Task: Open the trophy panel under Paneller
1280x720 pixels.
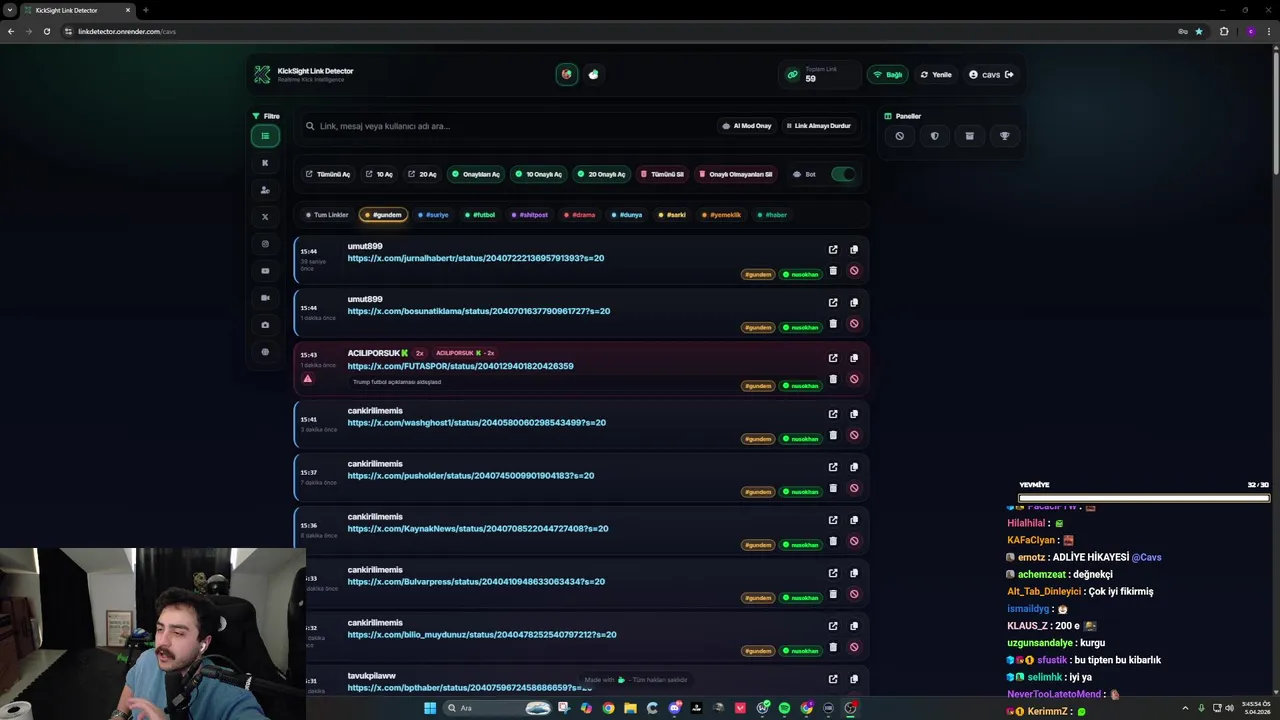Action: pyautogui.click(x=1004, y=136)
